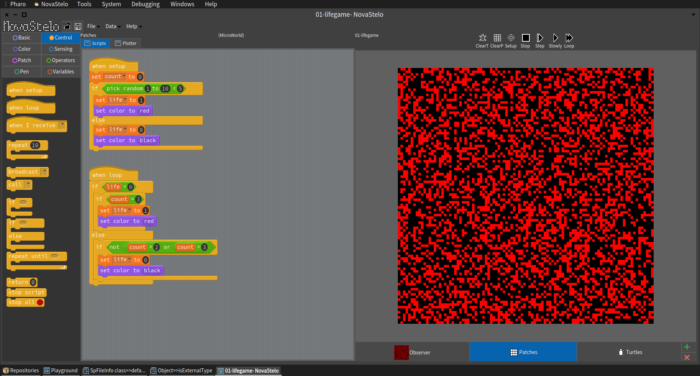Open the Debugging menu in Pharo

click(145, 4)
